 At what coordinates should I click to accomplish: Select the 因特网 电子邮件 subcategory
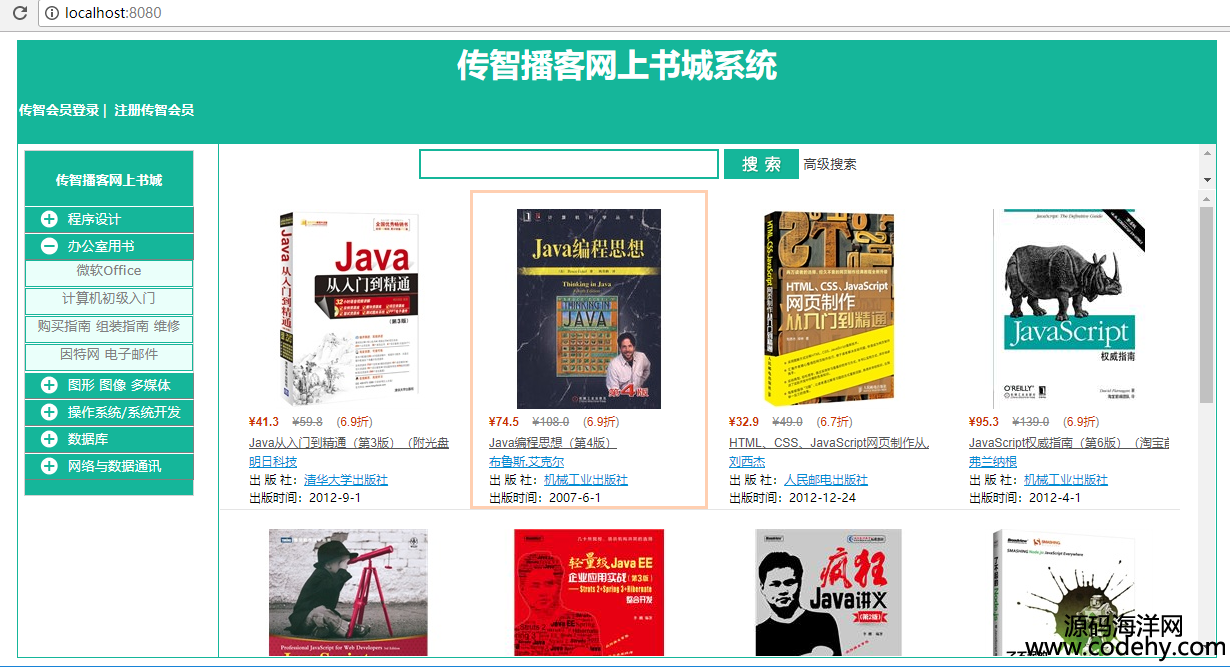[109, 355]
